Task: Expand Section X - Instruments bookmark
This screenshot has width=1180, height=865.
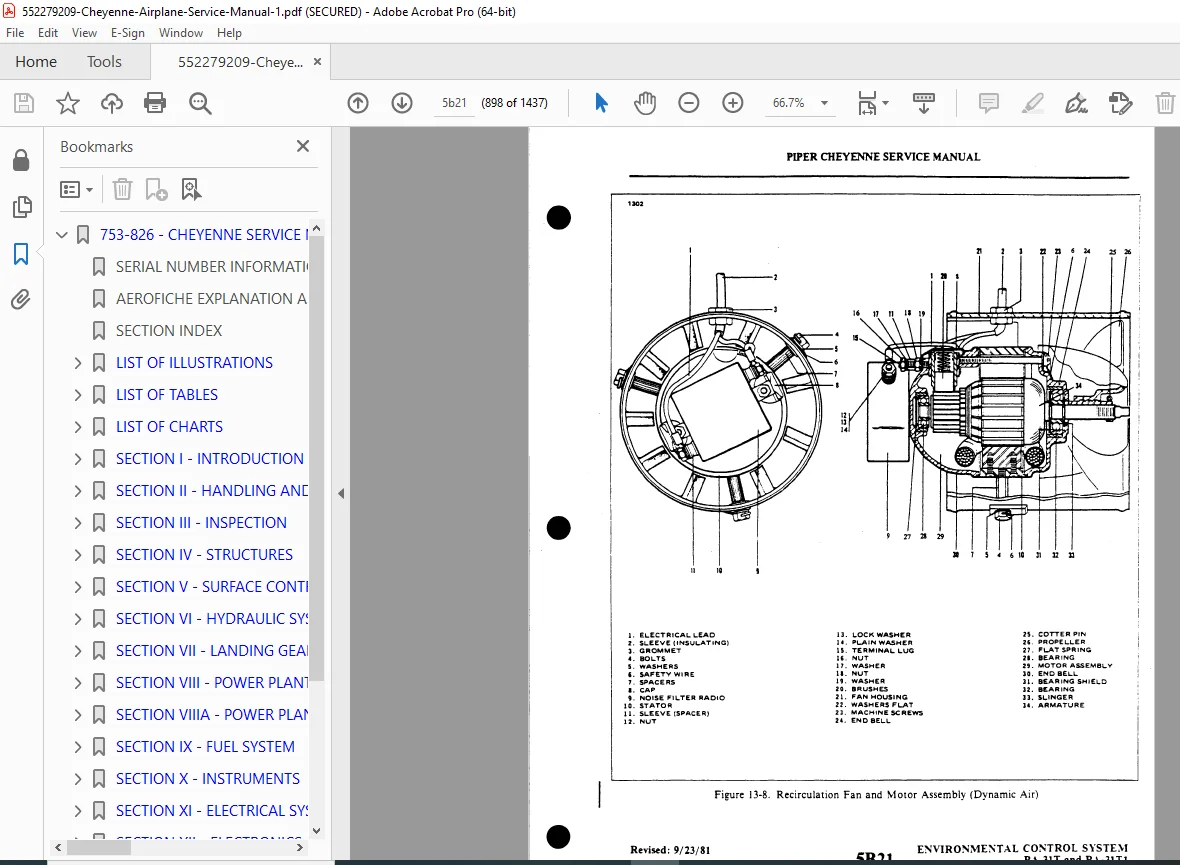Action: 78,778
